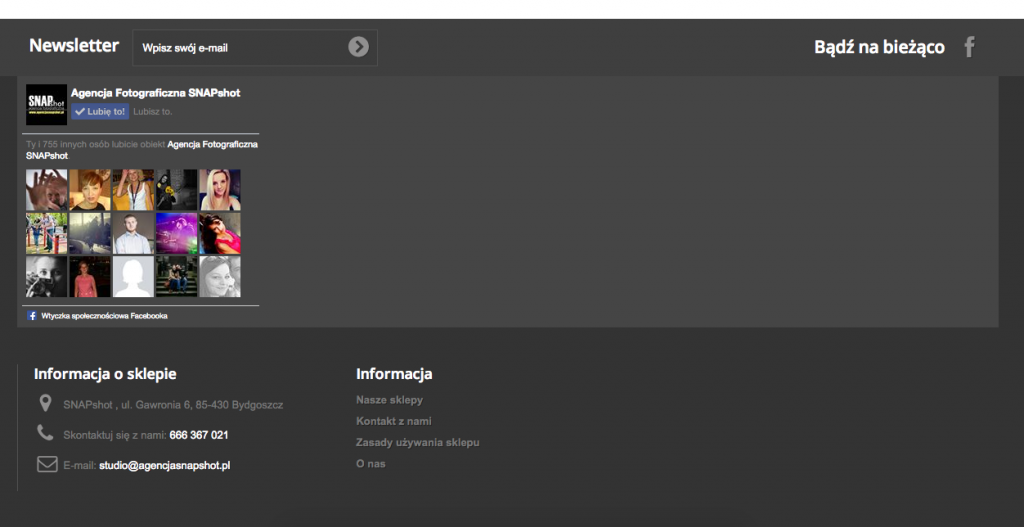Image resolution: width=1024 pixels, height=527 pixels.
Task: Click the map pin icon beside the address
Action: (45, 404)
